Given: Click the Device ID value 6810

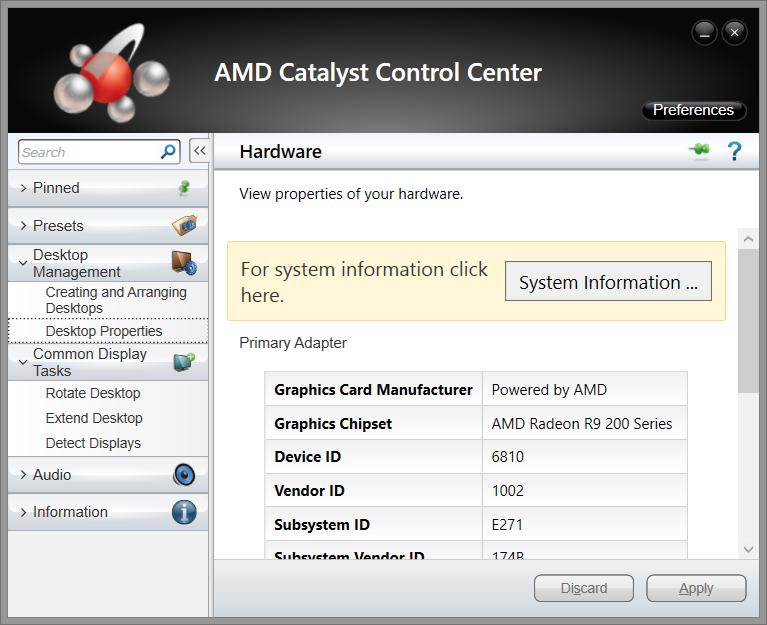Looking at the screenshot, I should point(507,457).
